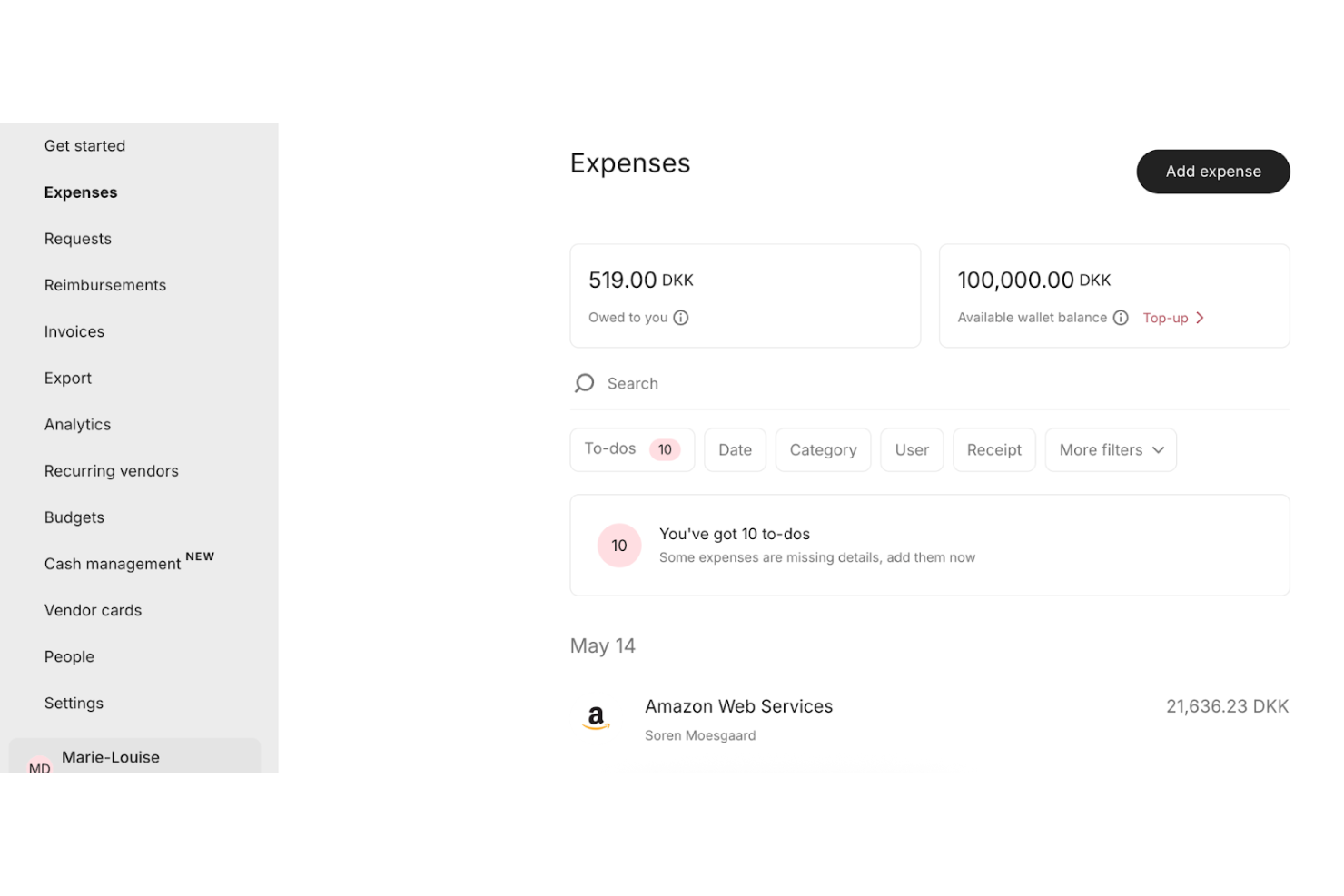Open Marie-Louise's profile avatar

(39, 767)
